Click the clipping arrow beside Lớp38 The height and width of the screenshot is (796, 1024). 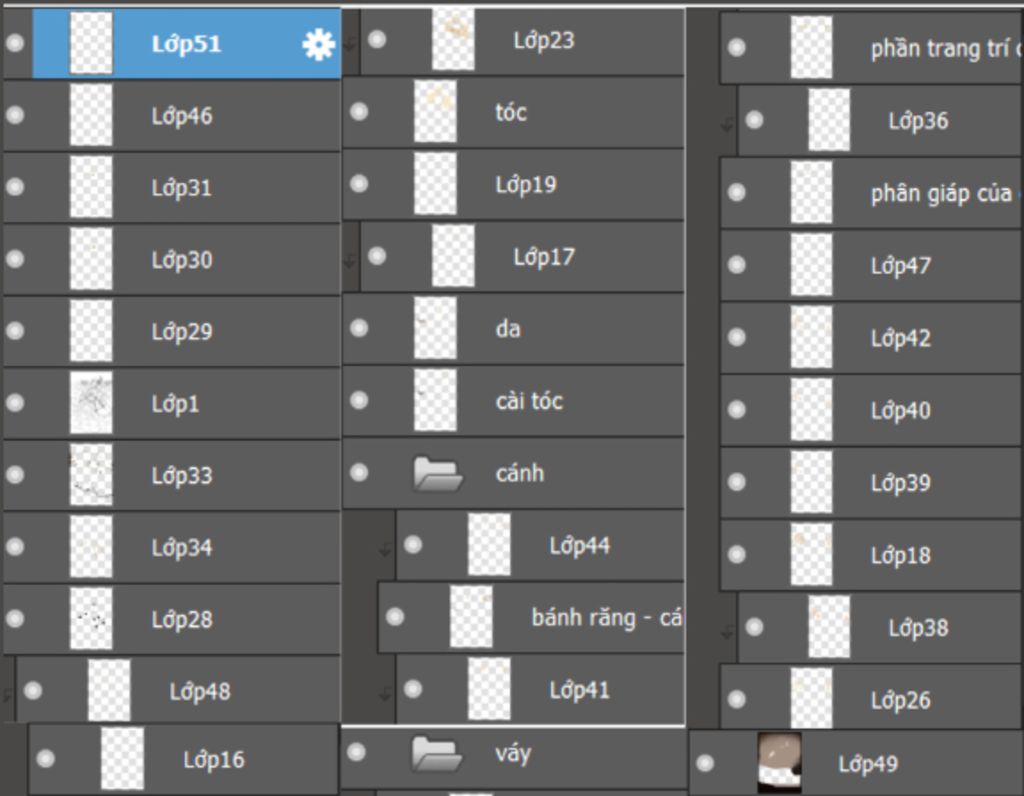pyautogui.click(x=727, y=632)
